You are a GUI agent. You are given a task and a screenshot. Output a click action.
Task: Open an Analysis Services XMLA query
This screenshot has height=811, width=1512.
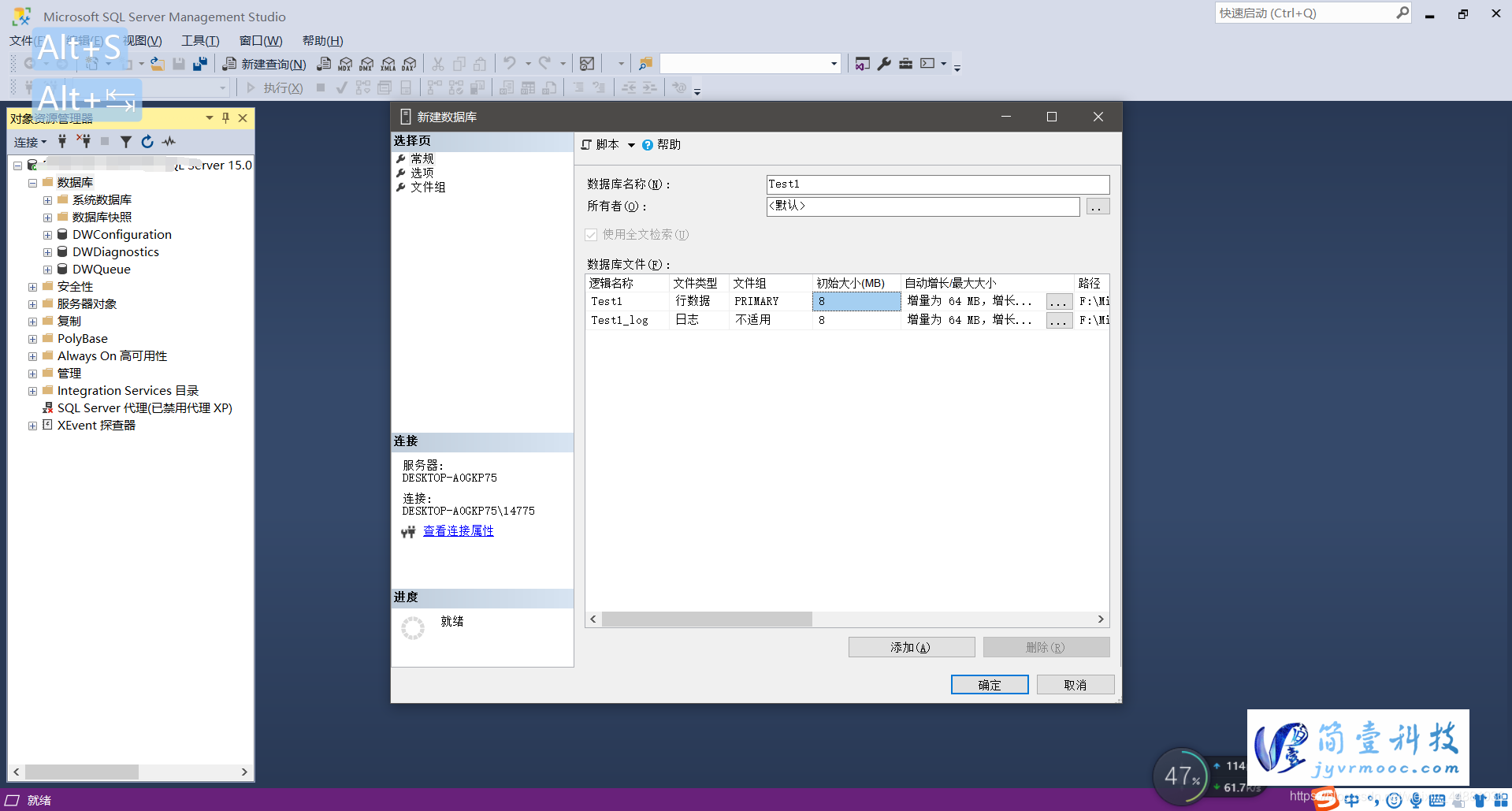[388, 64]
